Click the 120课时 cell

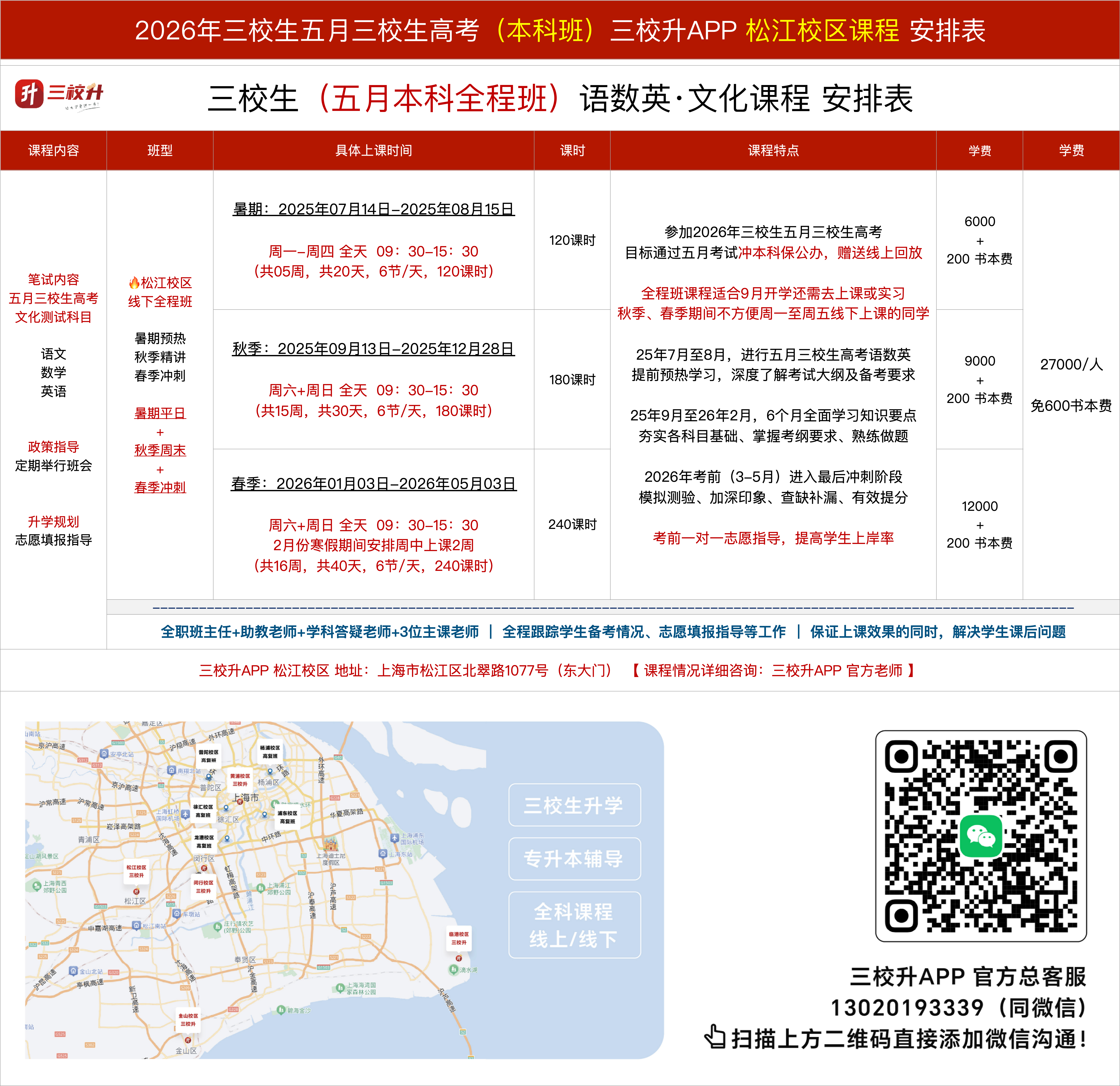pyautogui.click(x=572, y=240)
